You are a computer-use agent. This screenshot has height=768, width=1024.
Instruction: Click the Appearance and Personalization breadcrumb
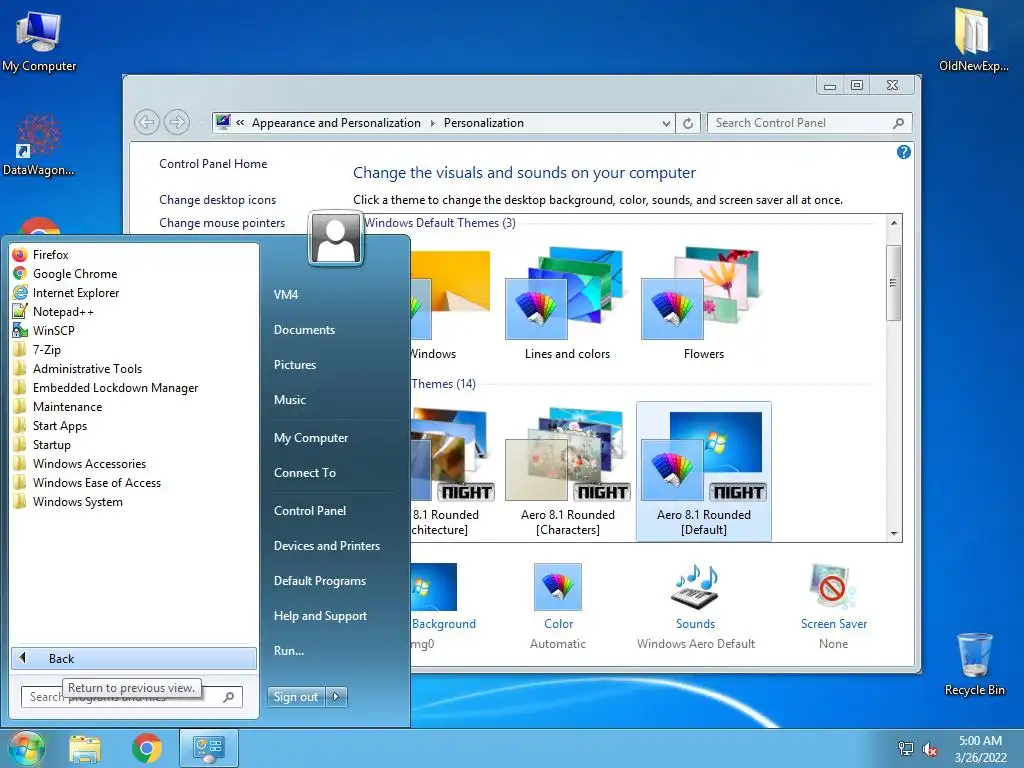pos(336,123)
